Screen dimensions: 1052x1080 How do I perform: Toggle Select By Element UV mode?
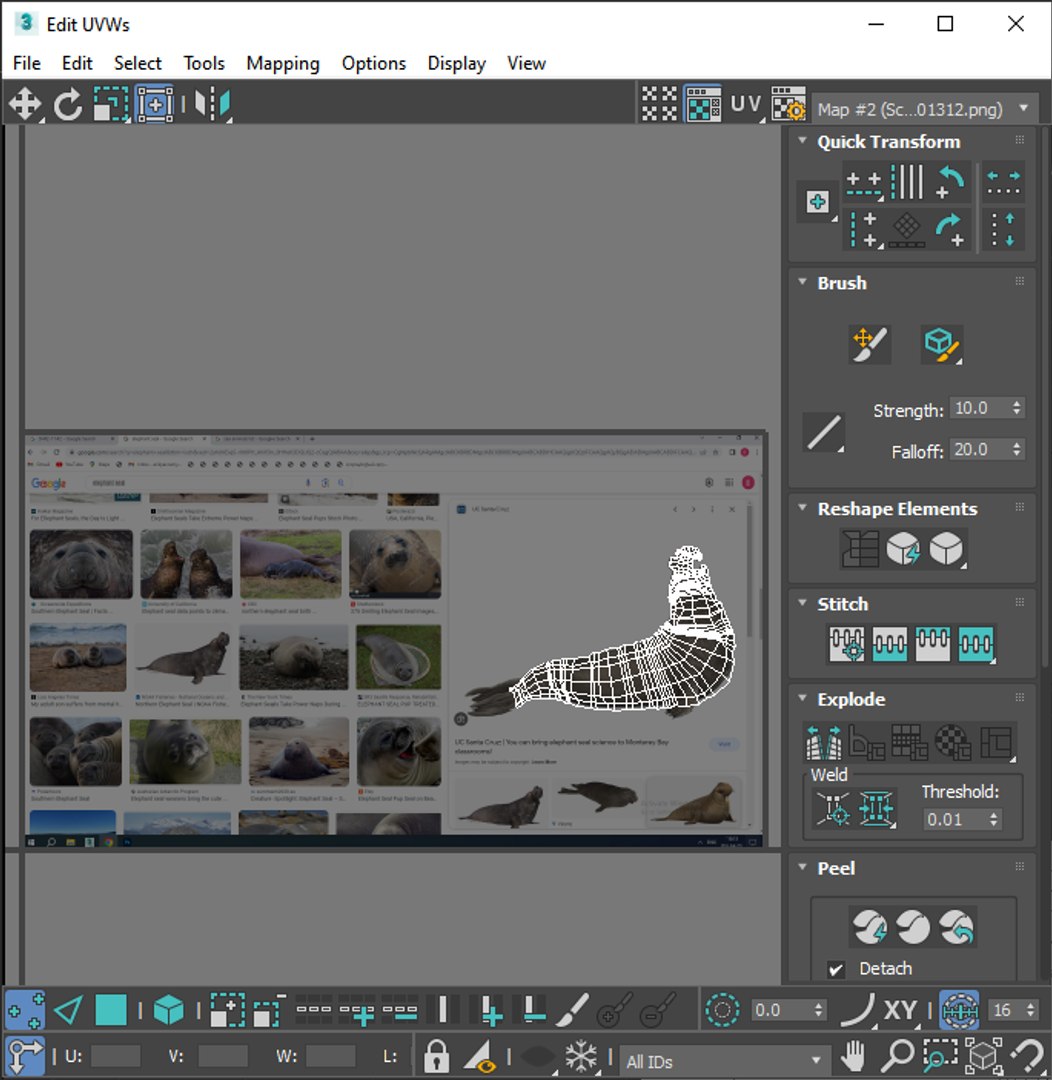pos(168,1010)
